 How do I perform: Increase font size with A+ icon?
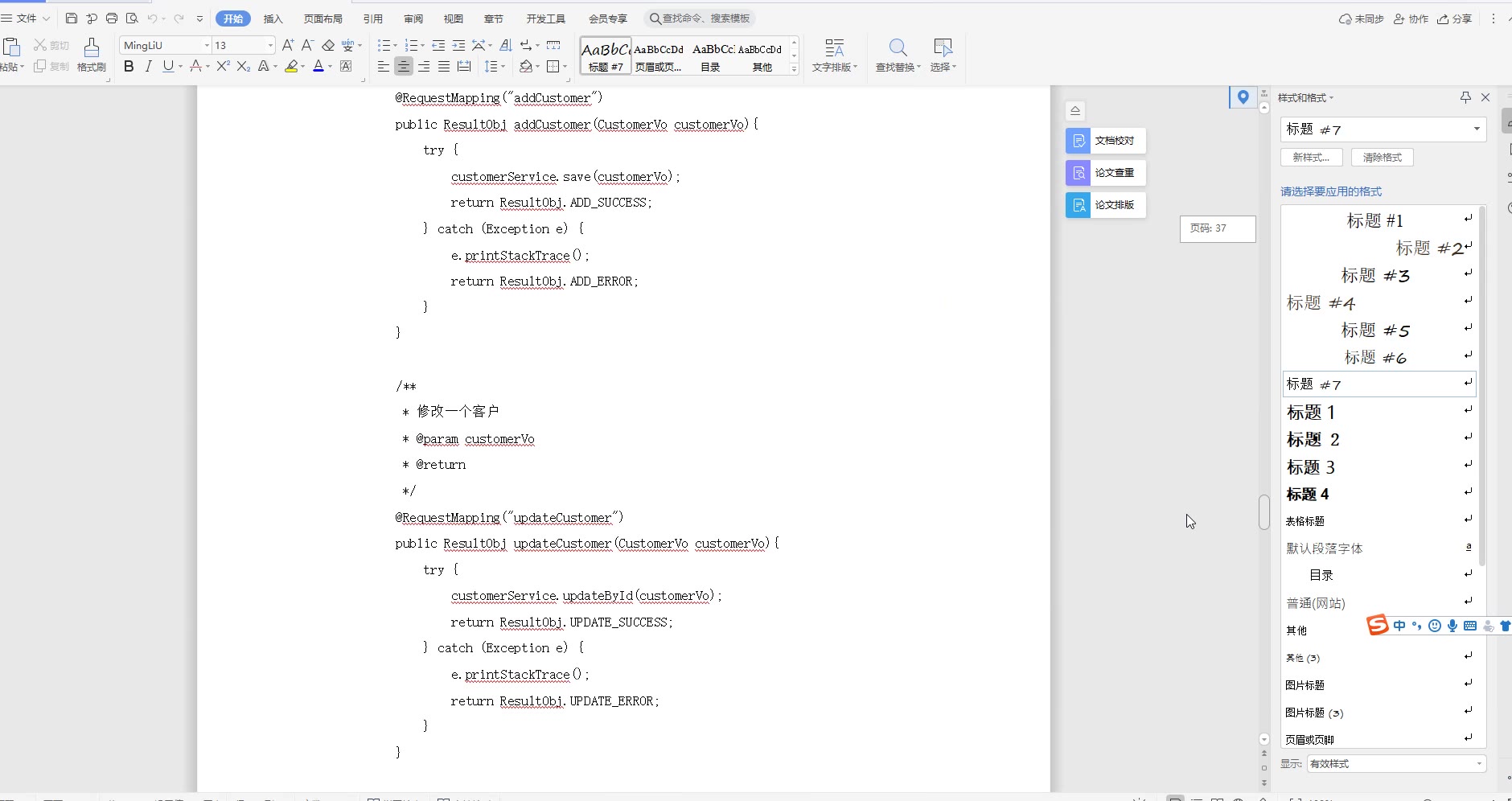(288, 45)
